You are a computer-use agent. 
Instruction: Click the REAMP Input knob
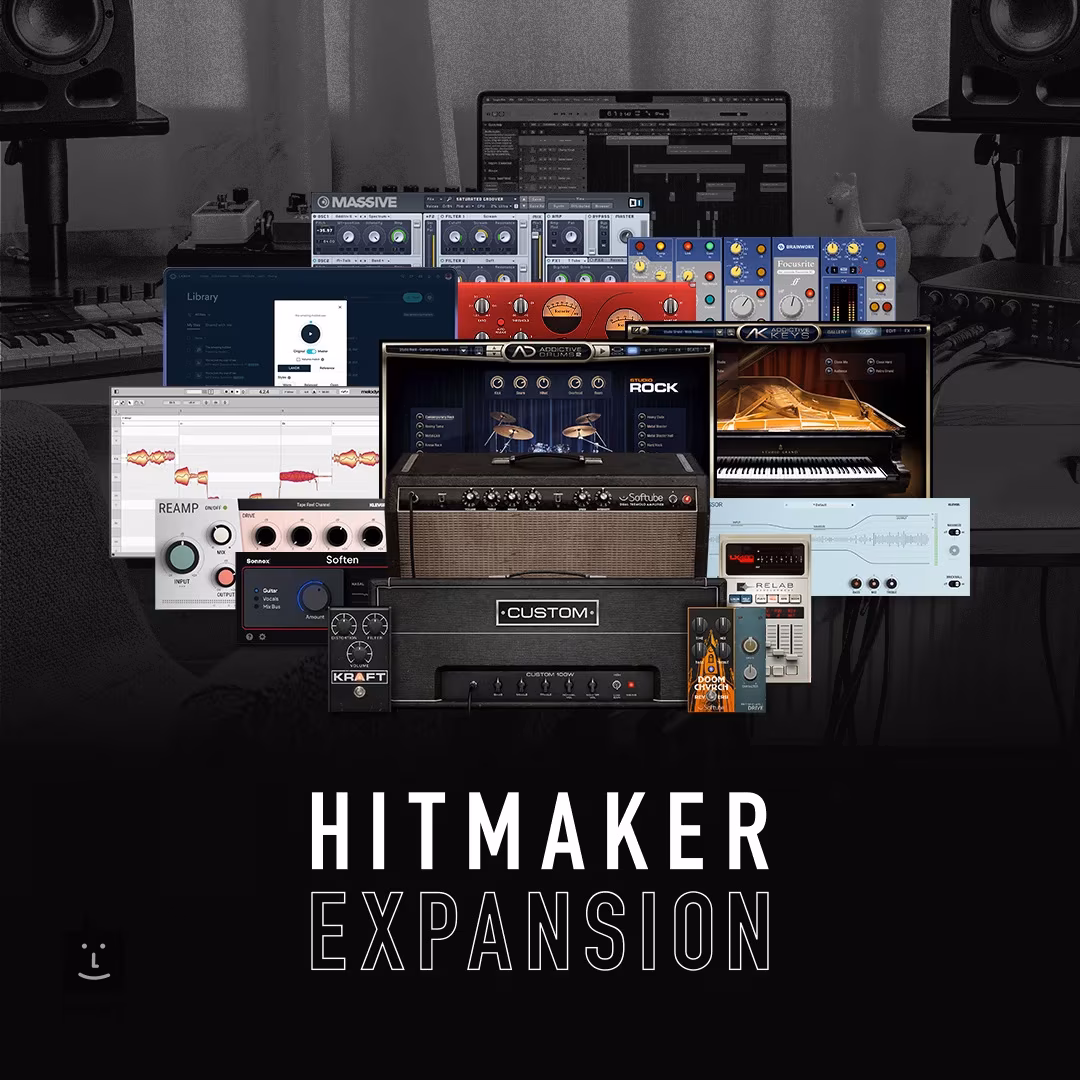point(182,556)
